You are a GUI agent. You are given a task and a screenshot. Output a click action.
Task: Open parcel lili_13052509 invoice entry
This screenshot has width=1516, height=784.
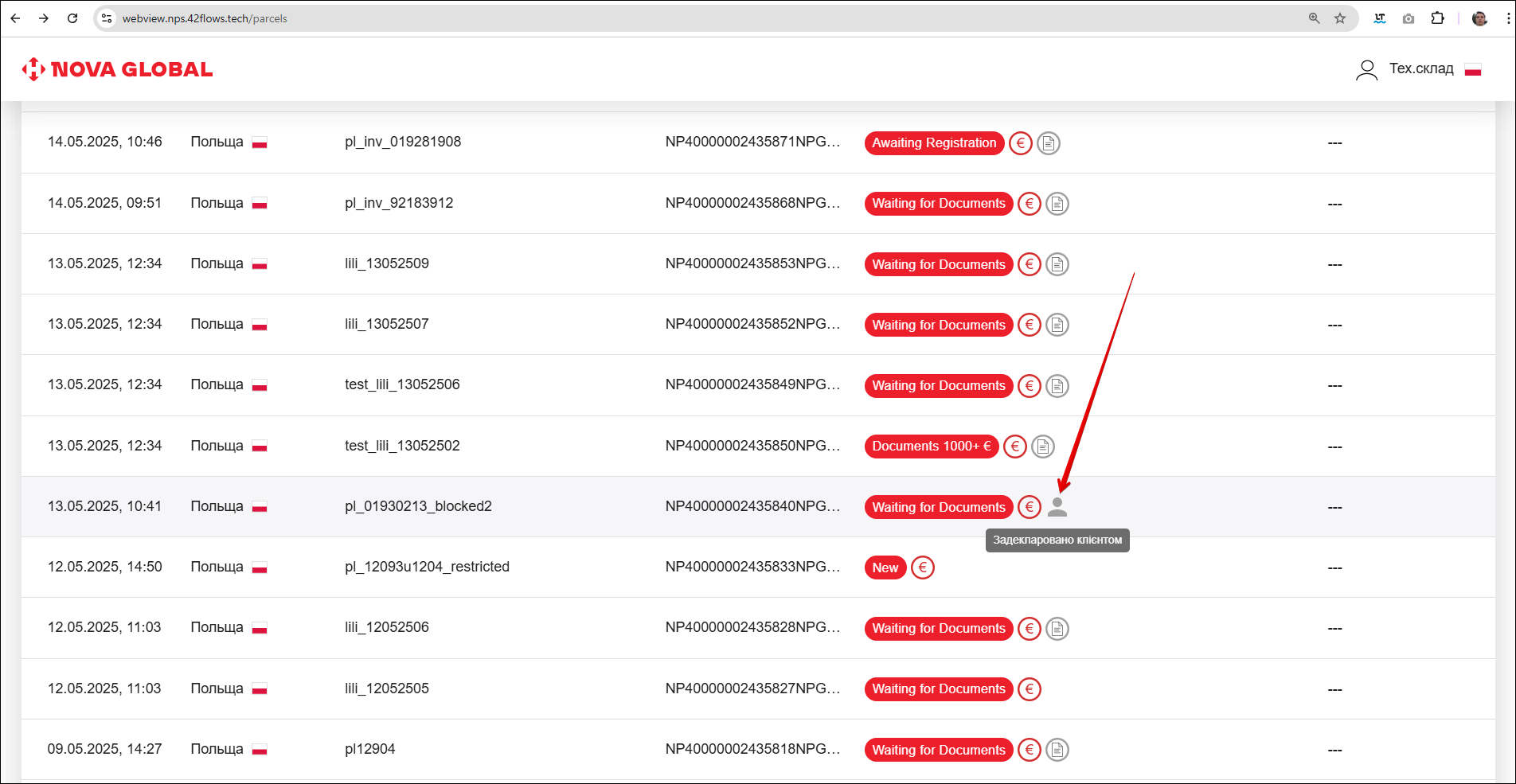click(x=387, y=263)
